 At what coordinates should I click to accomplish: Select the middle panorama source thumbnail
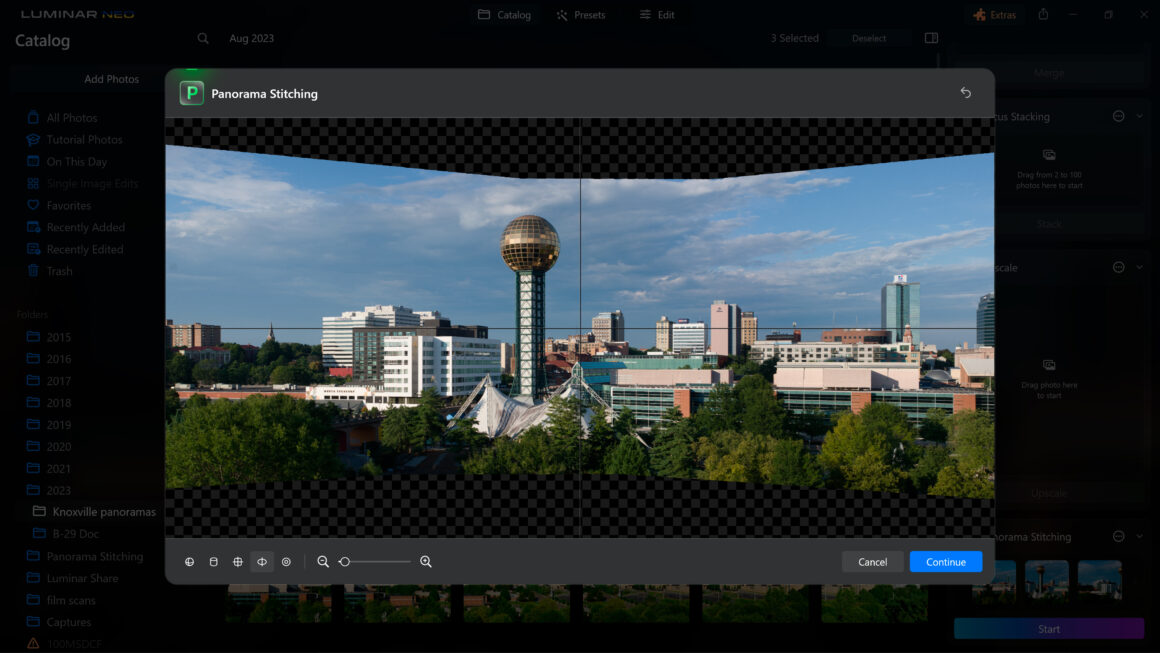coord(1047,581)
